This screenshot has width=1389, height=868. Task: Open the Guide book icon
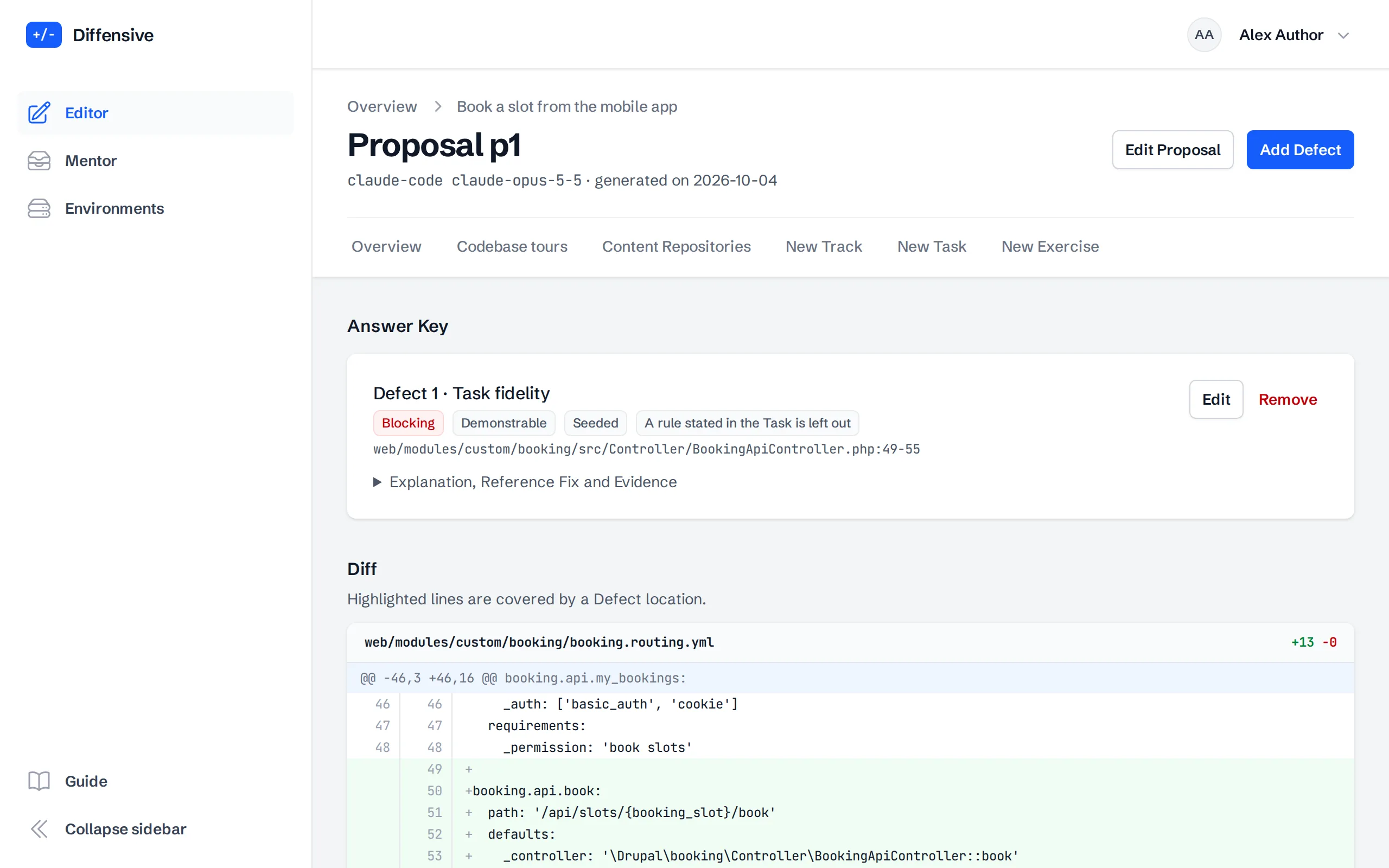pos(39,781)
